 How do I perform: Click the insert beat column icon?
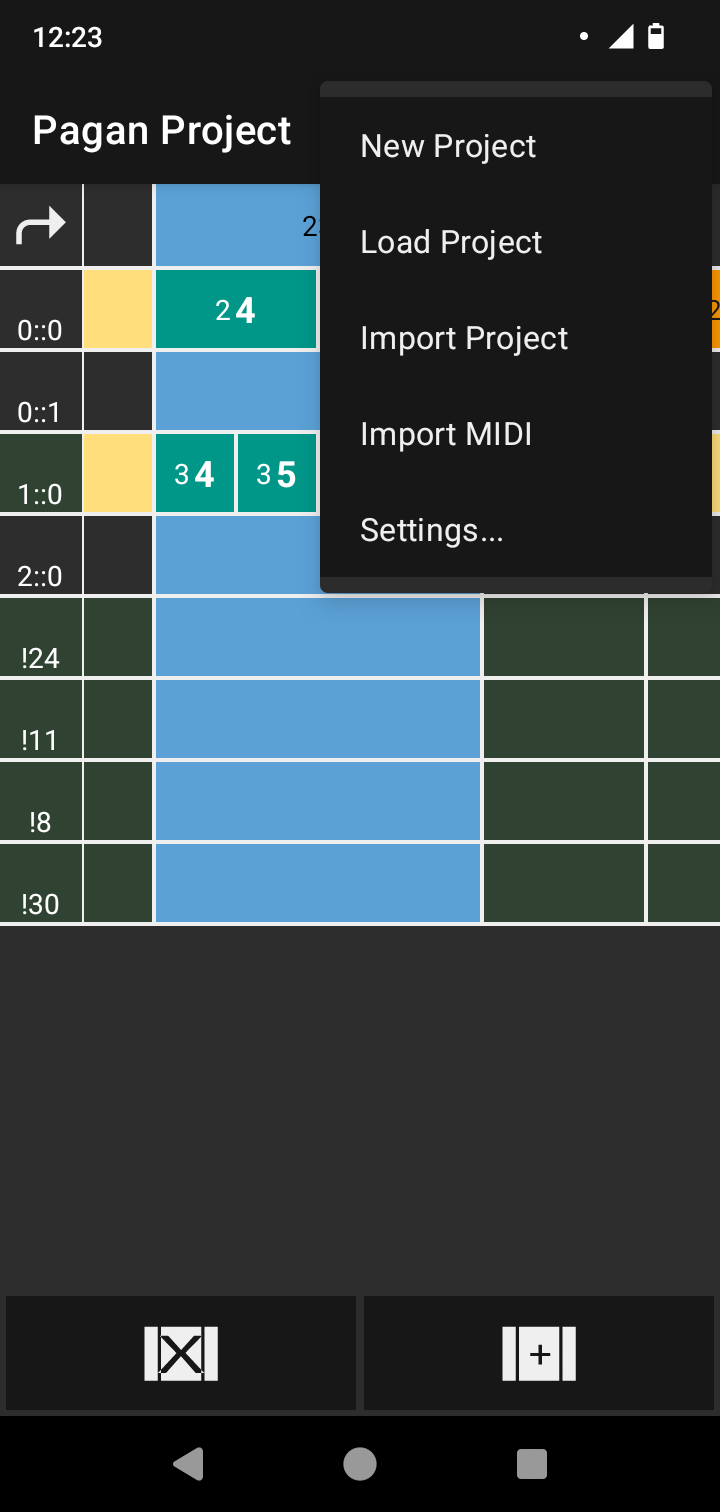540,1353
